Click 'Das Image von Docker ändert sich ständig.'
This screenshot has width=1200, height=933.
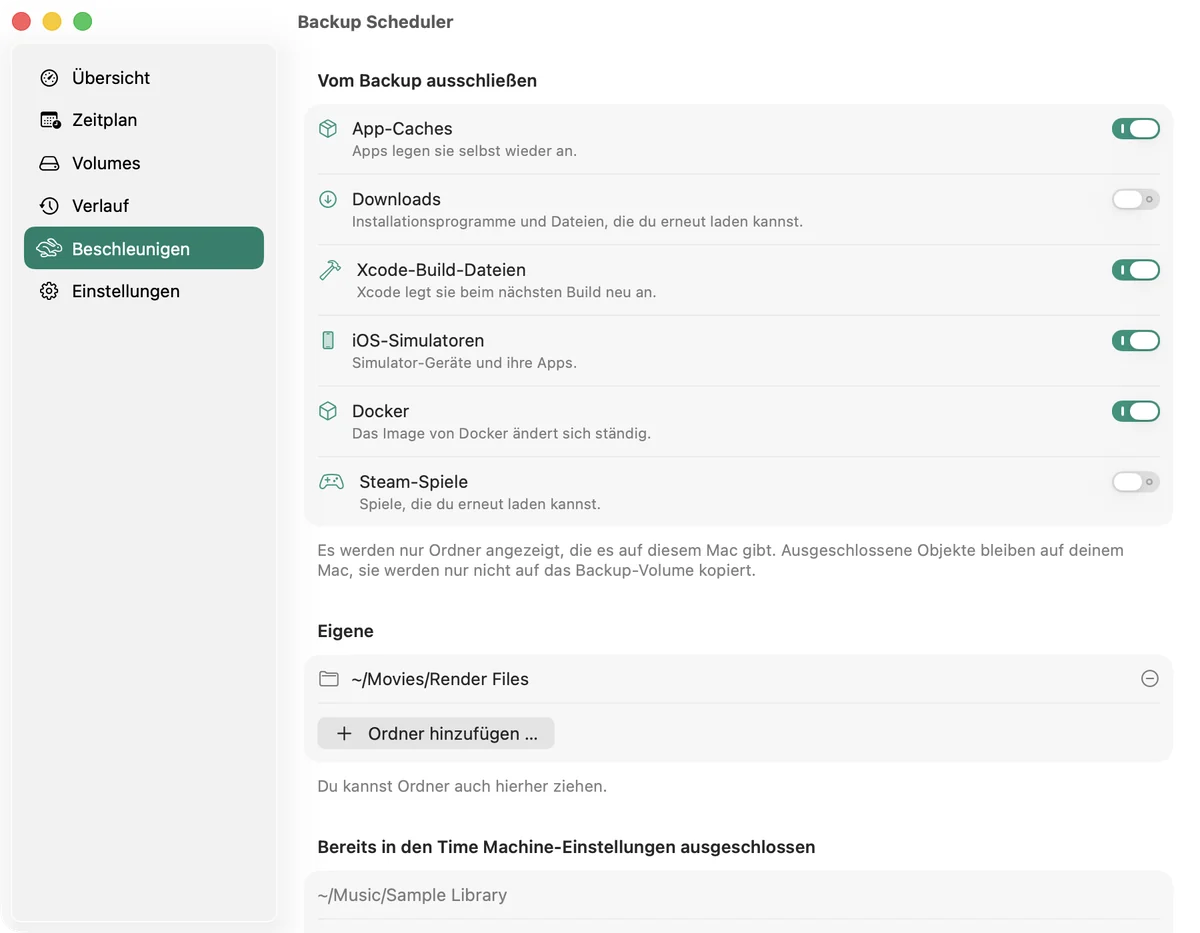(501, 434)
